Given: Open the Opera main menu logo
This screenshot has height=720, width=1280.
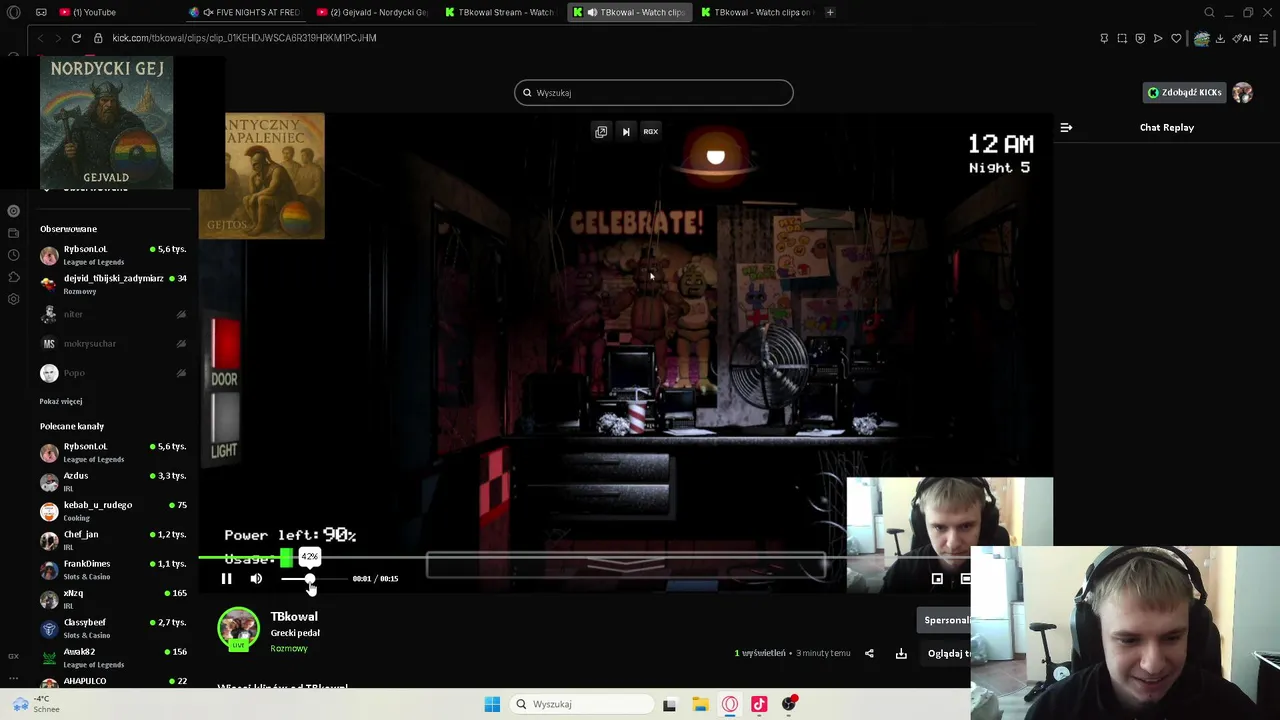Looking at the screenshot, I should click(x=13, y=12).
